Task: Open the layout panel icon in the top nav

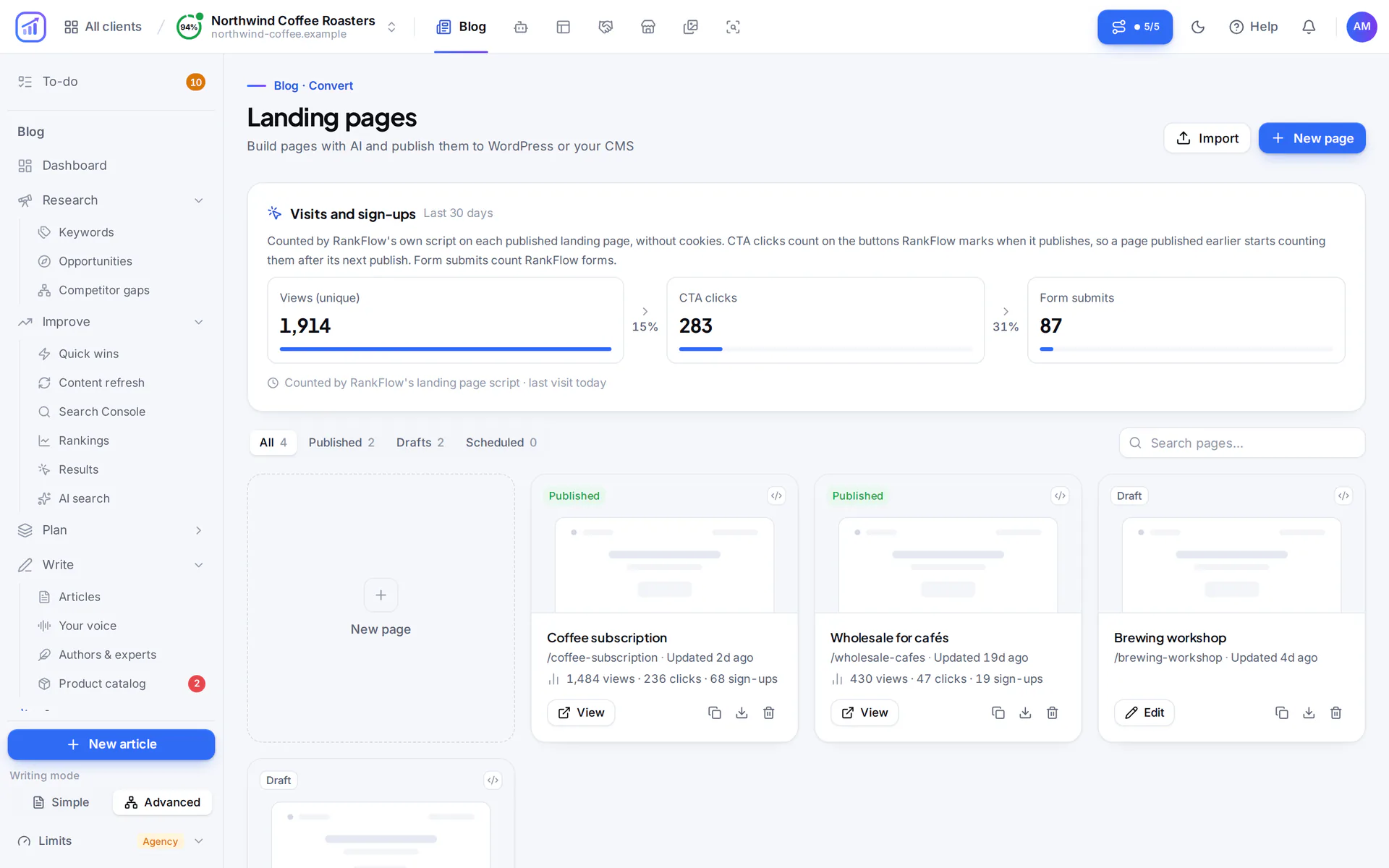Action: tap(564, 27)
